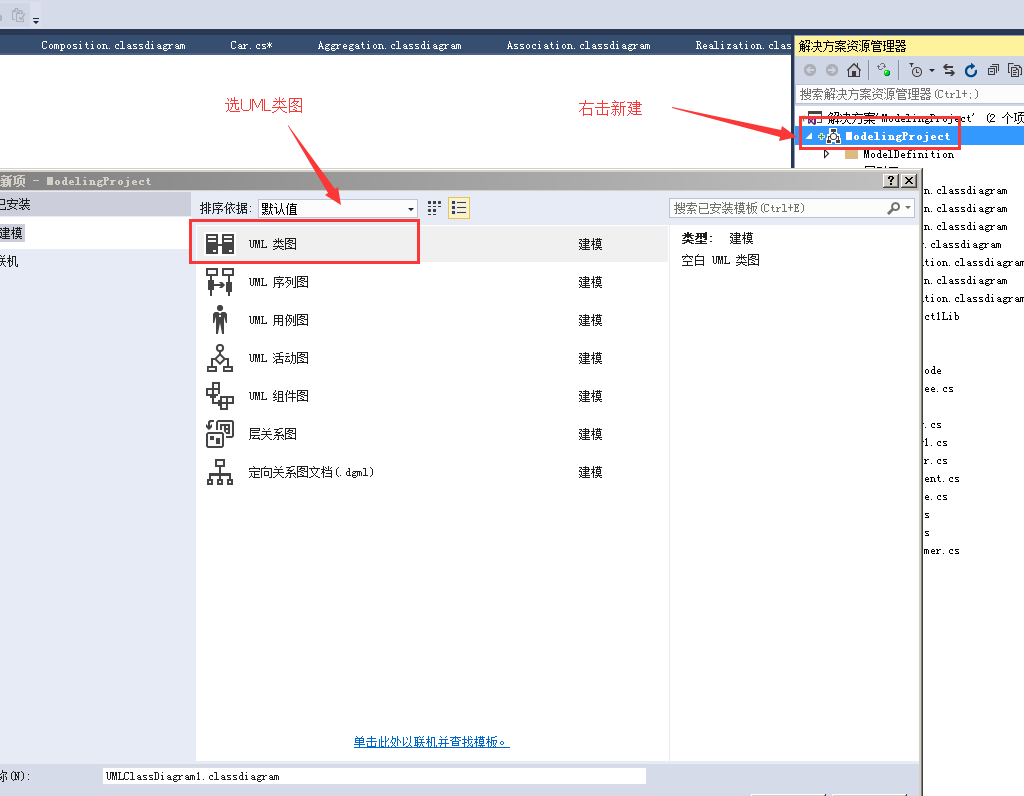The image size is (1024, 796).
Task: Open the Association.classdiagram tab
Action: click(x=579, y=45)
